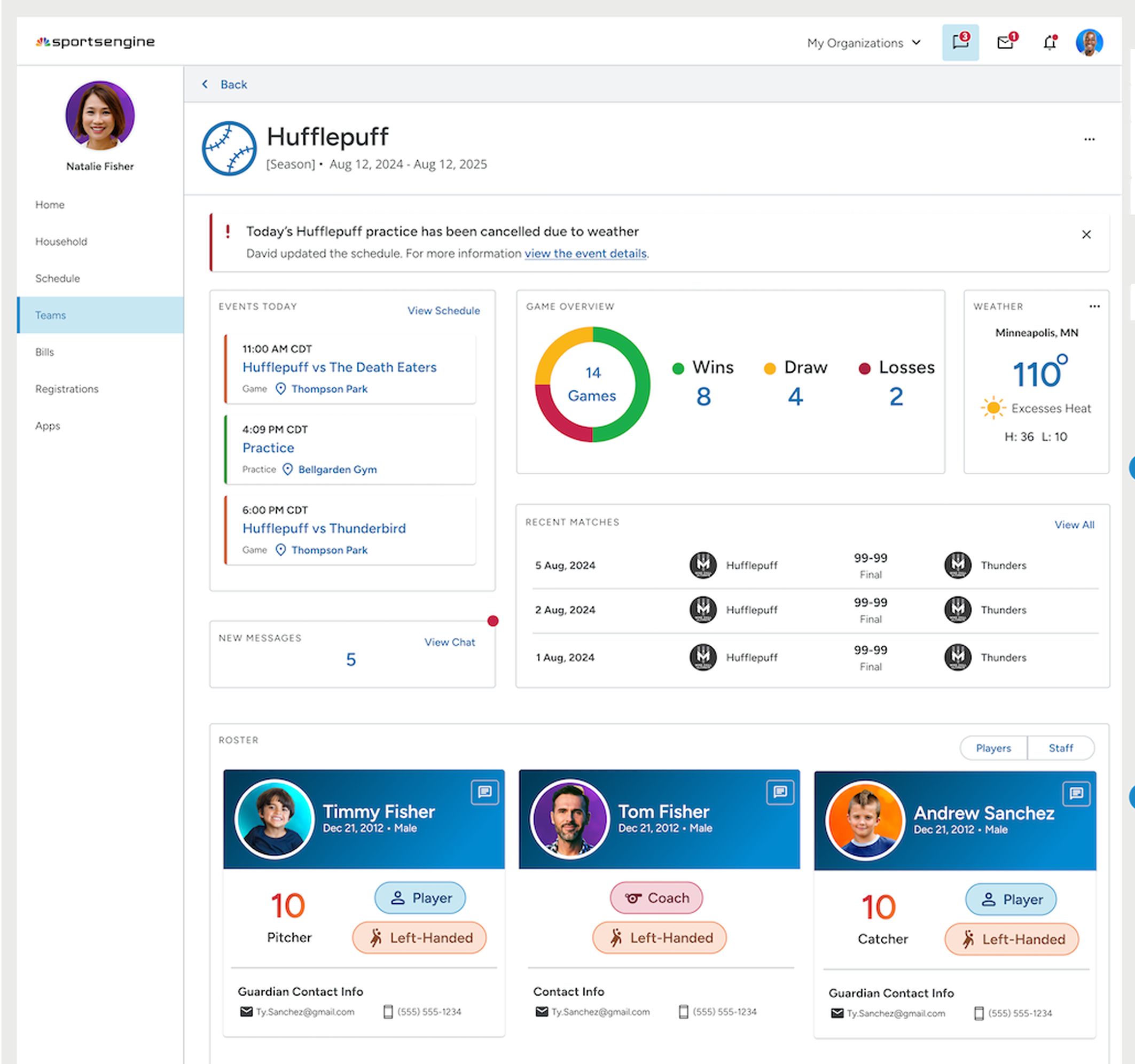Image resolution: width=1135 pixels, height=1064 pixels.
Task: Click message icon on Andrew Sanchez card
Action: tap(1076, 793)
